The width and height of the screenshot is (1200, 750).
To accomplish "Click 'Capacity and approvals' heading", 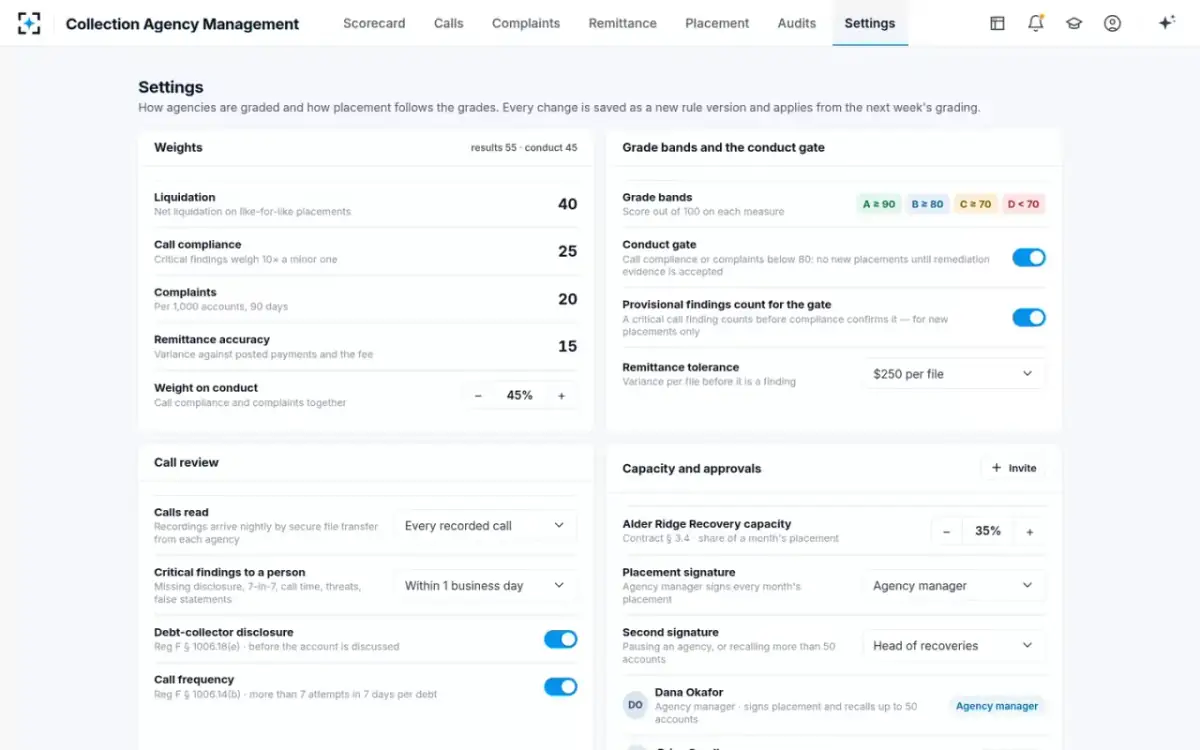I will 691,468.
